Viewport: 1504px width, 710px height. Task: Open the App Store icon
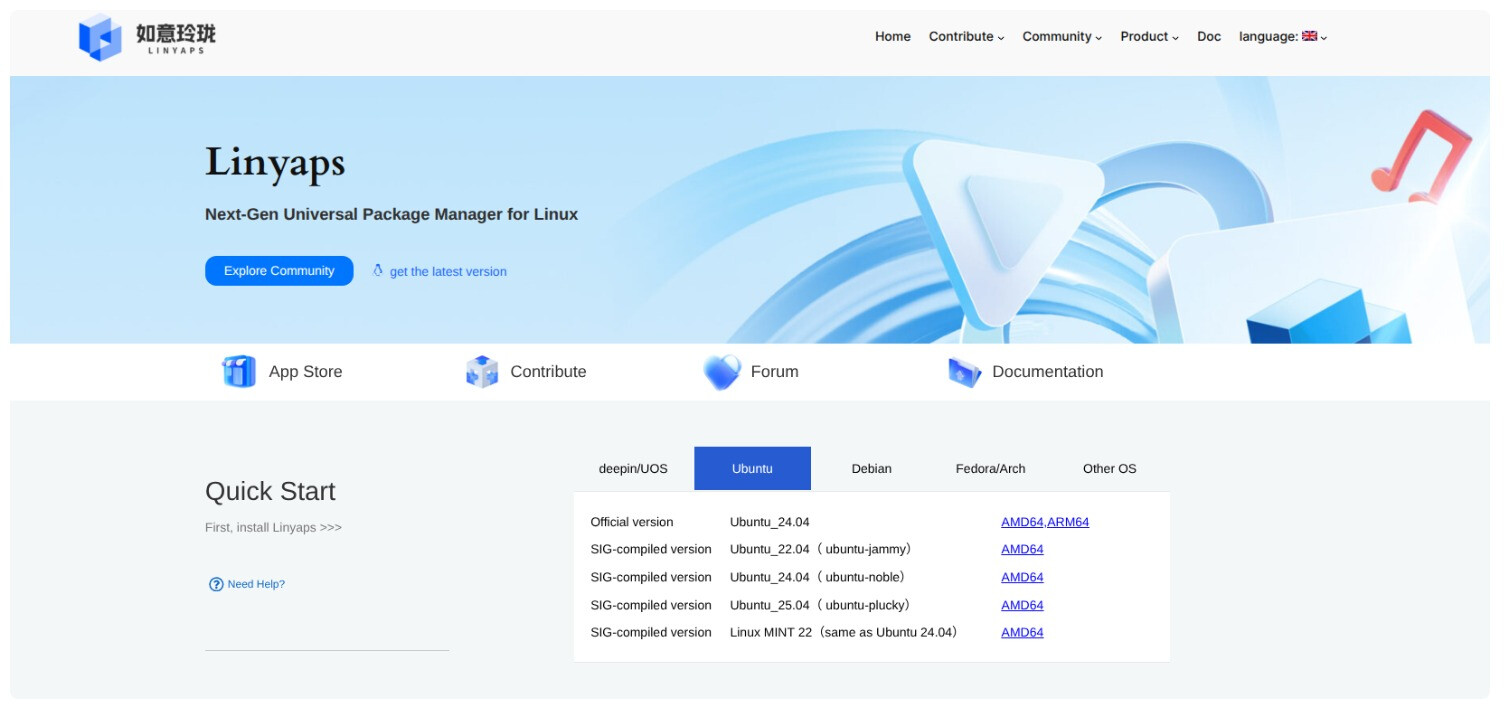(x=238, y=372)
